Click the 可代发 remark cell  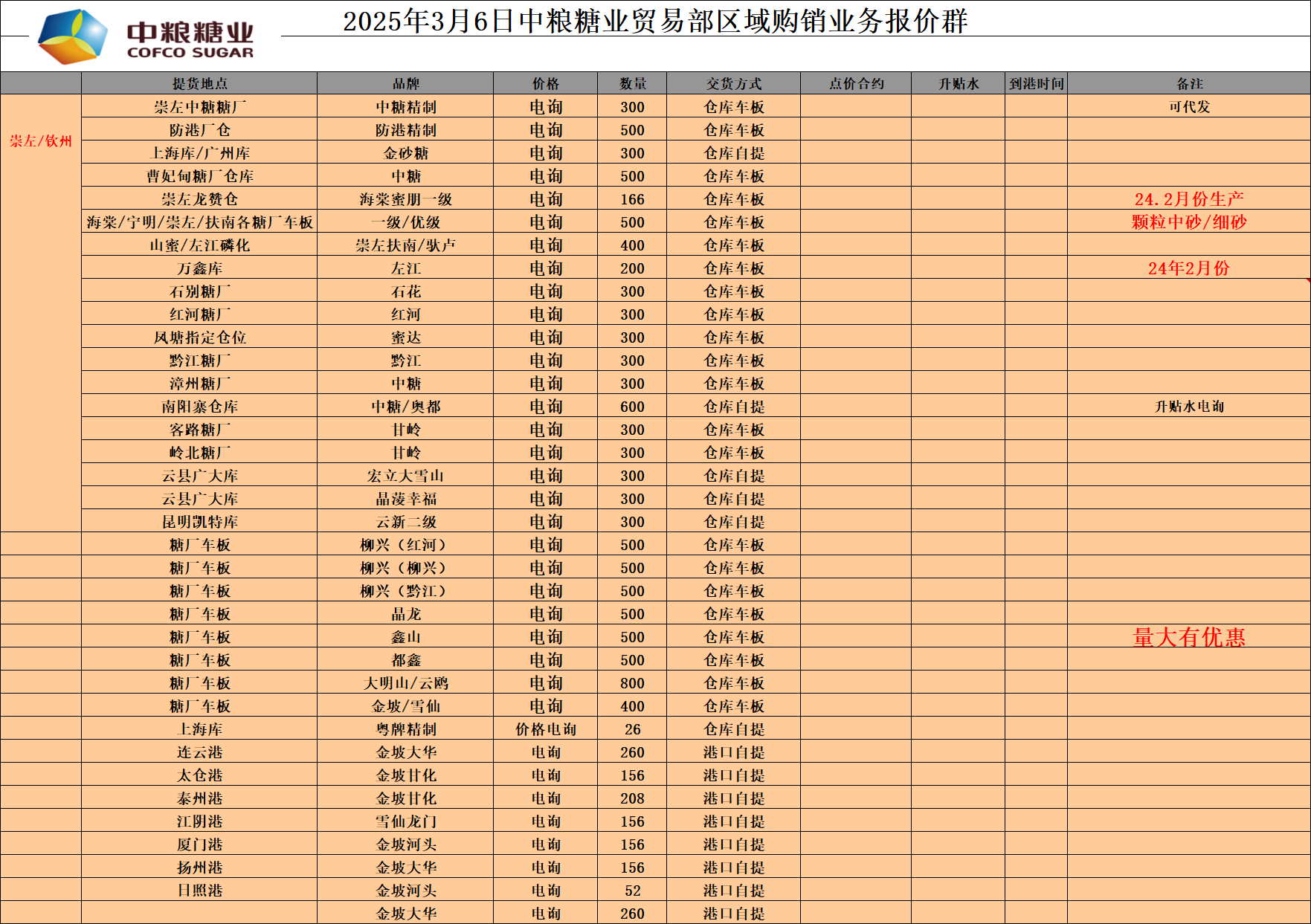(x=1189, y=107)
